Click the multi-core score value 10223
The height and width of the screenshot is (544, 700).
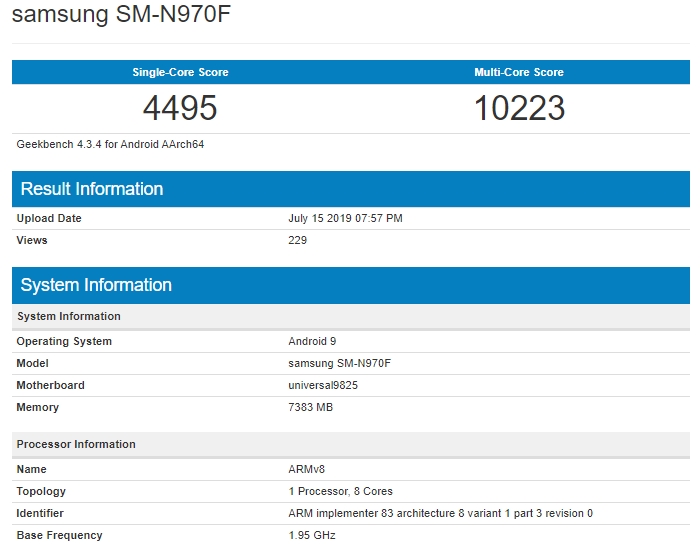pyautogui.click(x=519, y=108)
